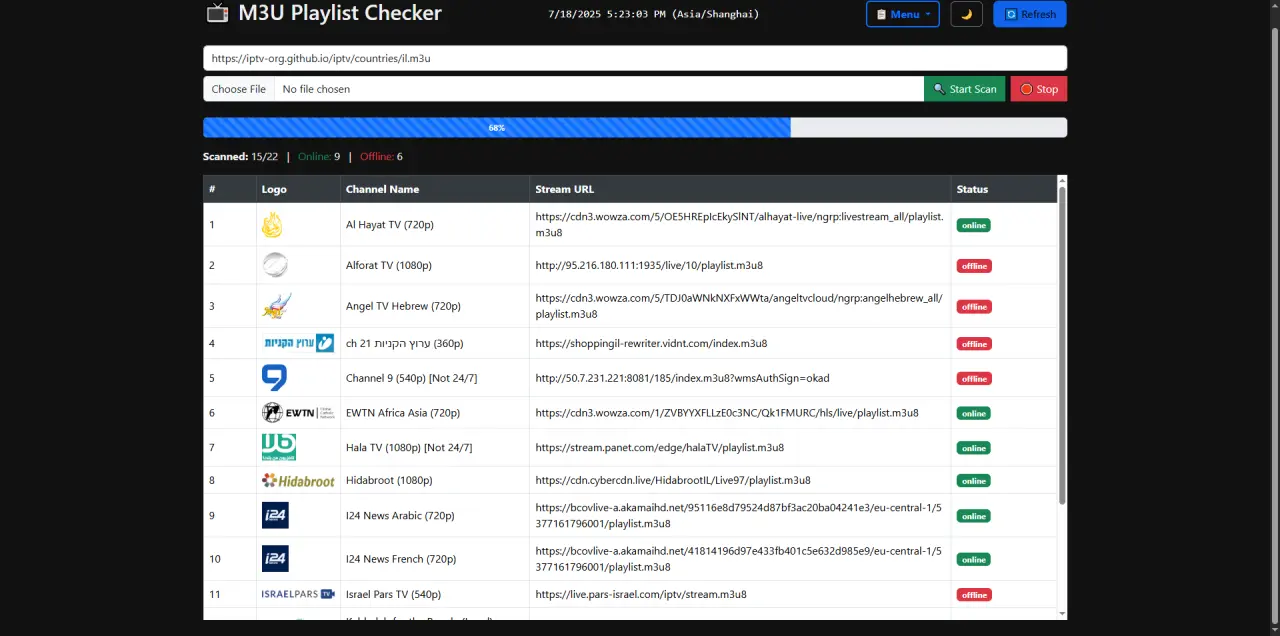Click the Hidabroot (1080p) channel name
The height and width of the screenshot is (636, 1280).
pyautogui.click(x=389, y=480)
